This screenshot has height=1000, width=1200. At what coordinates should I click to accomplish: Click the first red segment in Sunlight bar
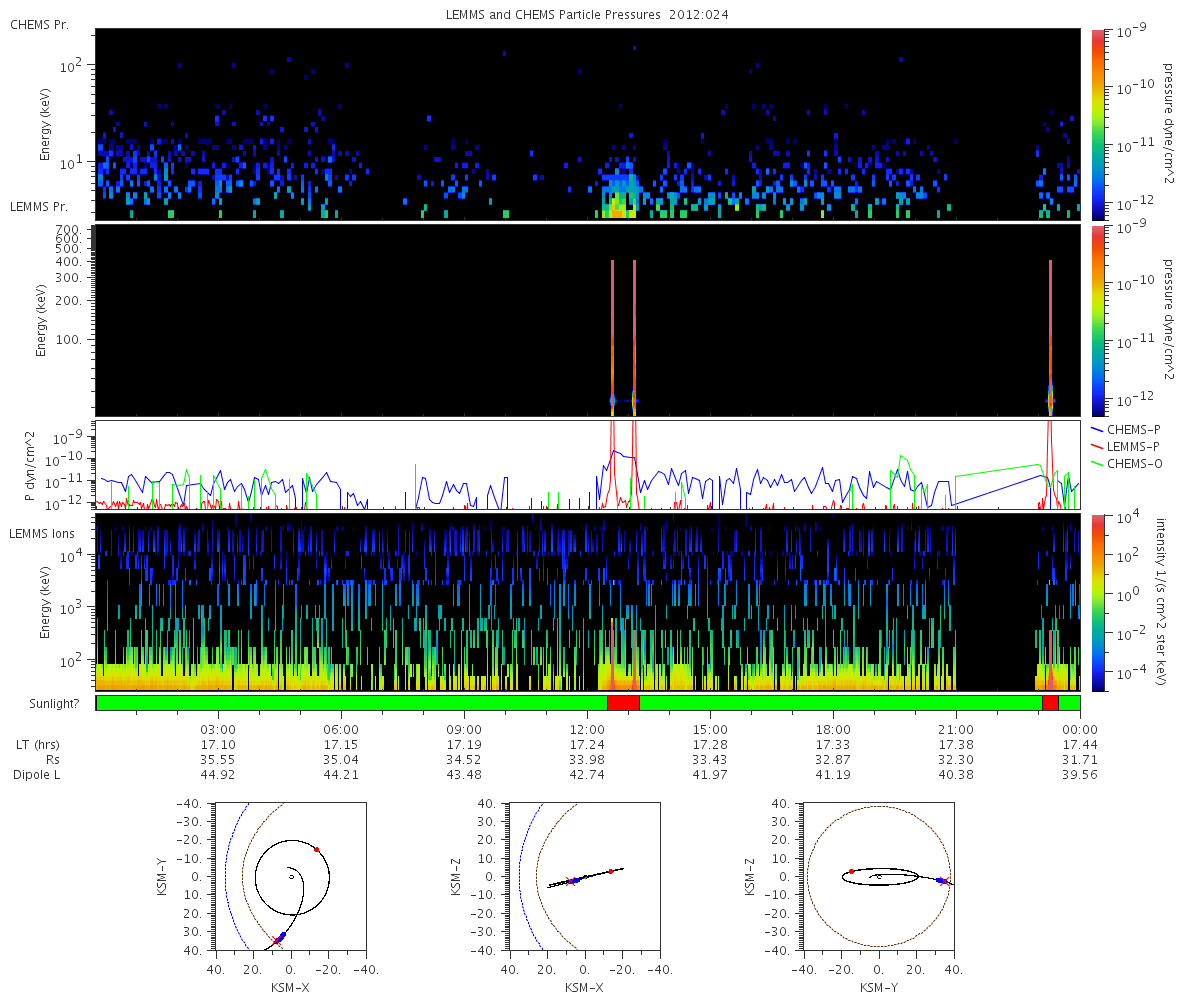tap(623, 703)
